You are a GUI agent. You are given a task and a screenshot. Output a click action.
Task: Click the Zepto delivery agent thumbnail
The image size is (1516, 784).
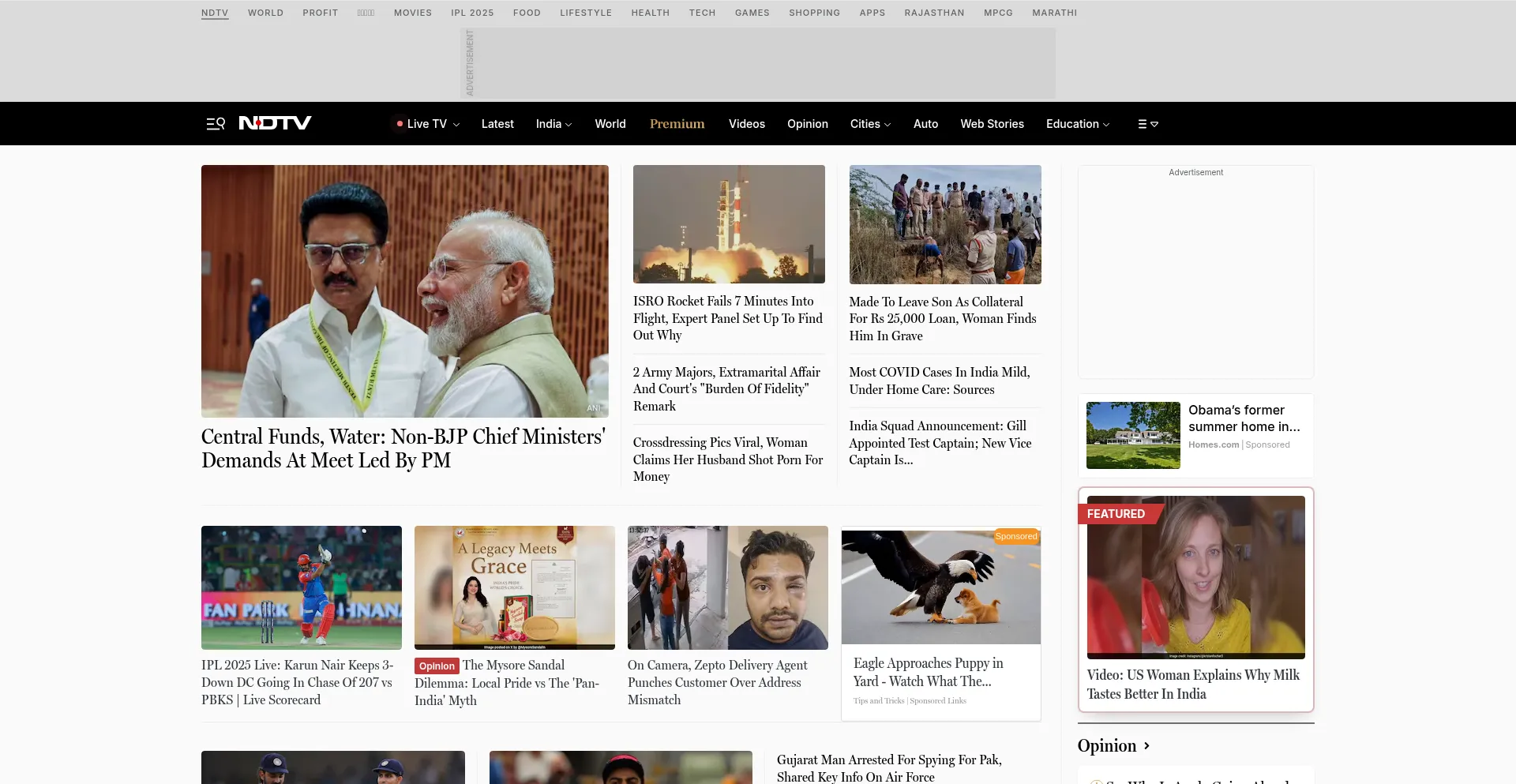click(x=727, y=587)
